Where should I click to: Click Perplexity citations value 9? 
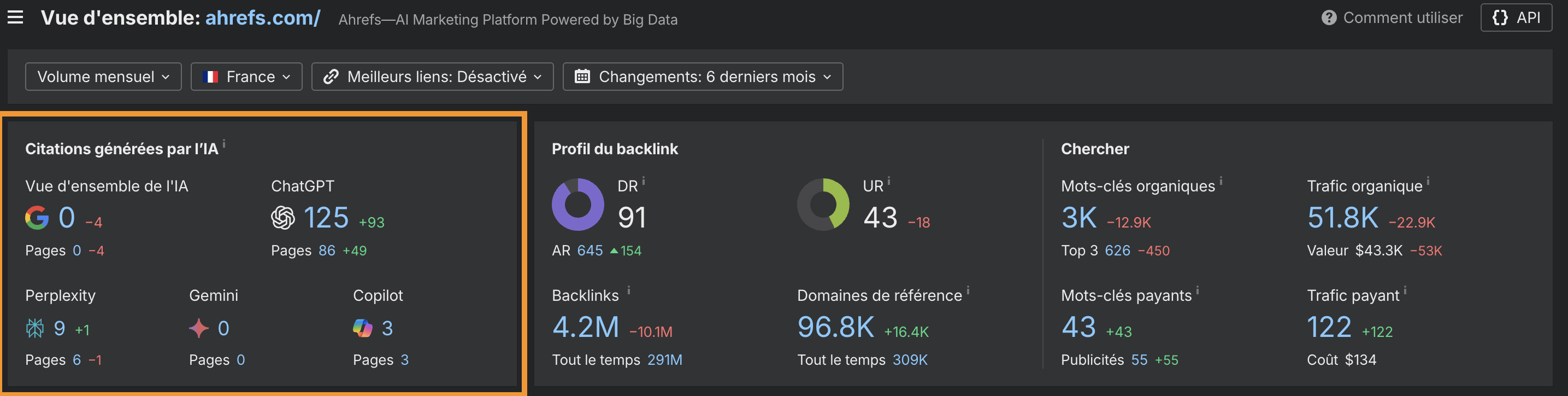59,328
